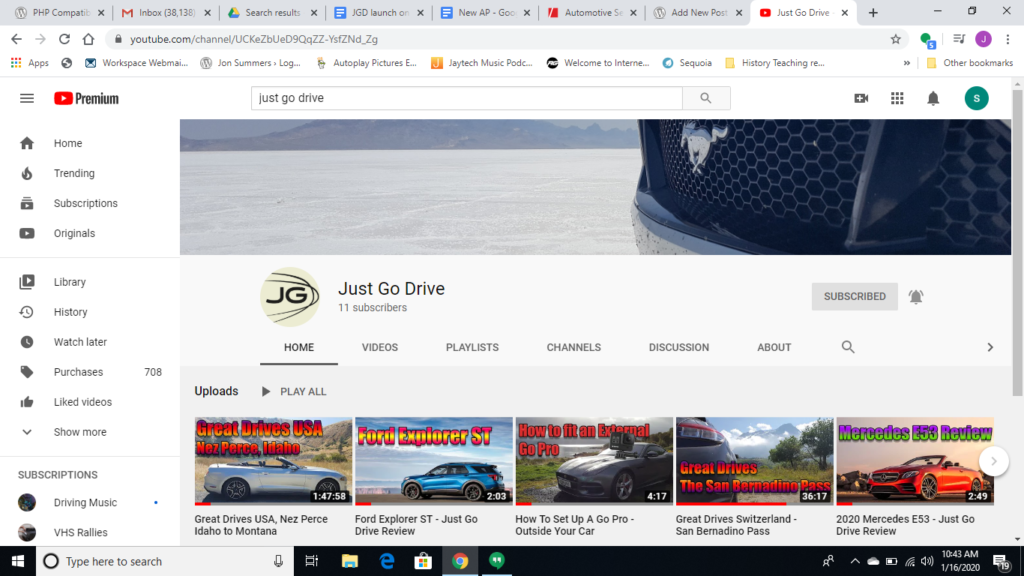Expand hidden bookmarks with double chevron

click(x=906, y=63)
